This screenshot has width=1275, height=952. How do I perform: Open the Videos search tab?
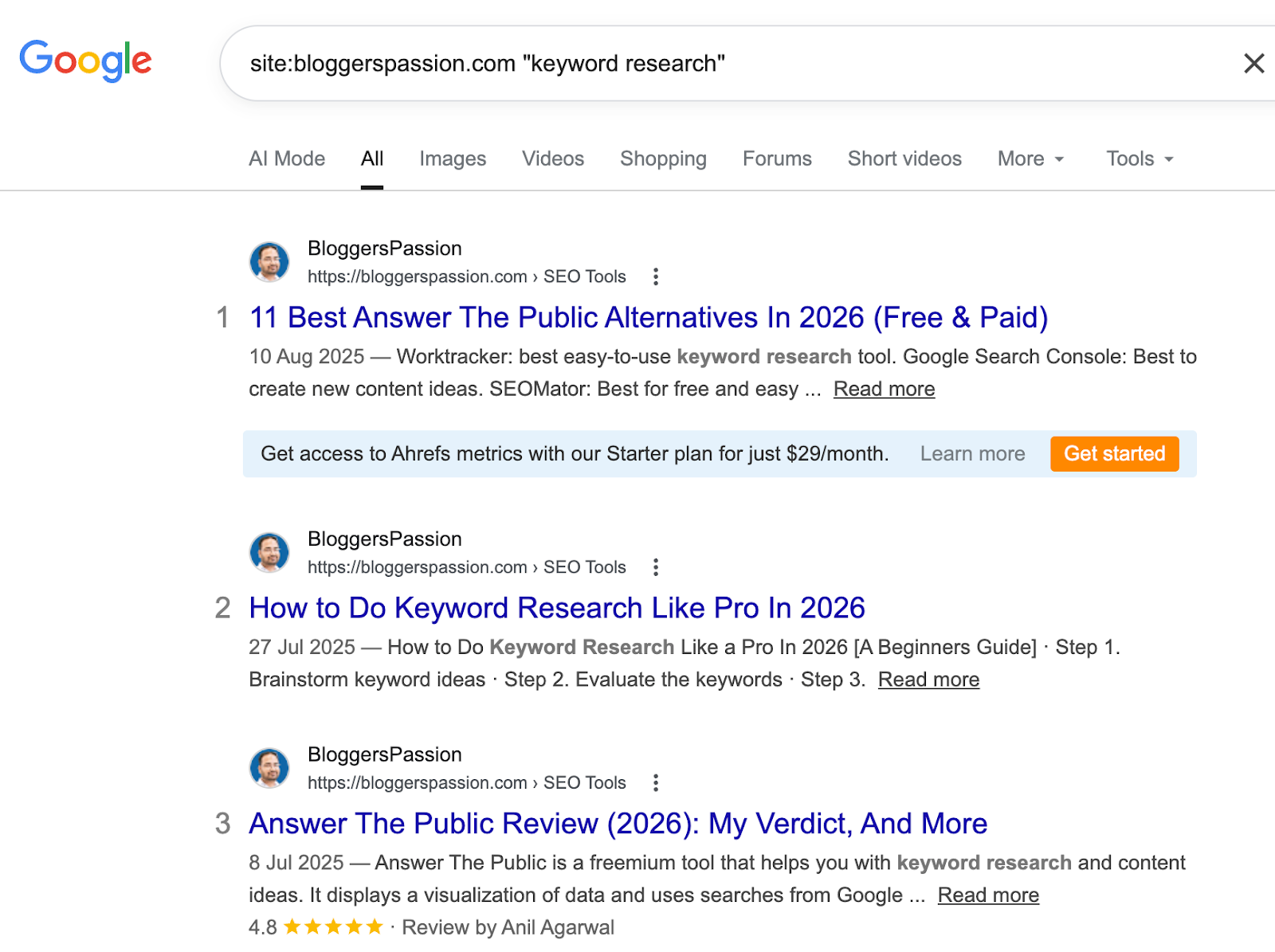(x=553, y=159)
